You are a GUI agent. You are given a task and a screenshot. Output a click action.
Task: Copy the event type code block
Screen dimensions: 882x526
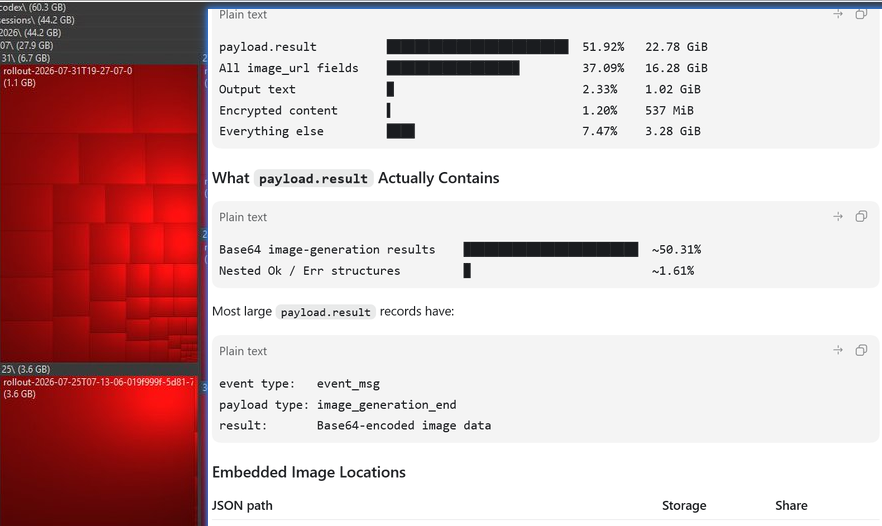[861, 350]
